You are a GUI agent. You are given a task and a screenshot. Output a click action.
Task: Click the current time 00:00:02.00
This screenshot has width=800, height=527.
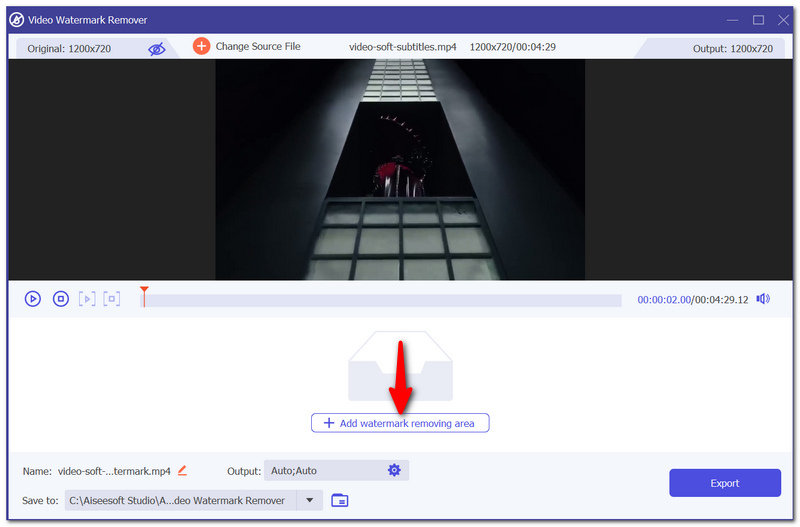[x=664, y=299]
